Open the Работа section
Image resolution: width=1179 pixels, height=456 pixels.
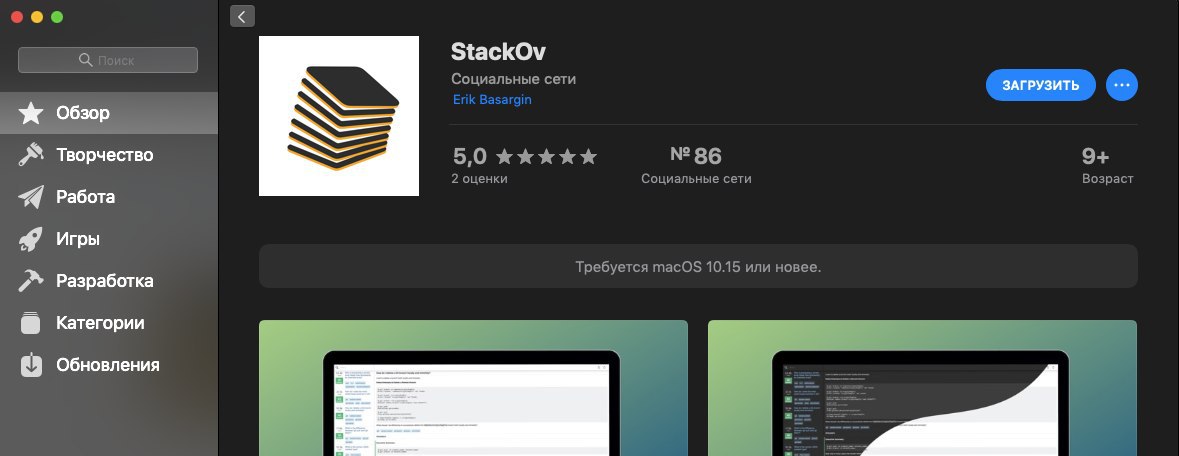pos(109,197)
